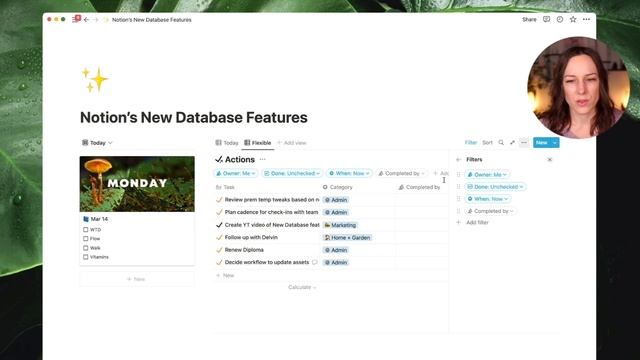The image size is (640, 360).
Task: Open the comments icon in the top bar
Action: coord(546,19)
